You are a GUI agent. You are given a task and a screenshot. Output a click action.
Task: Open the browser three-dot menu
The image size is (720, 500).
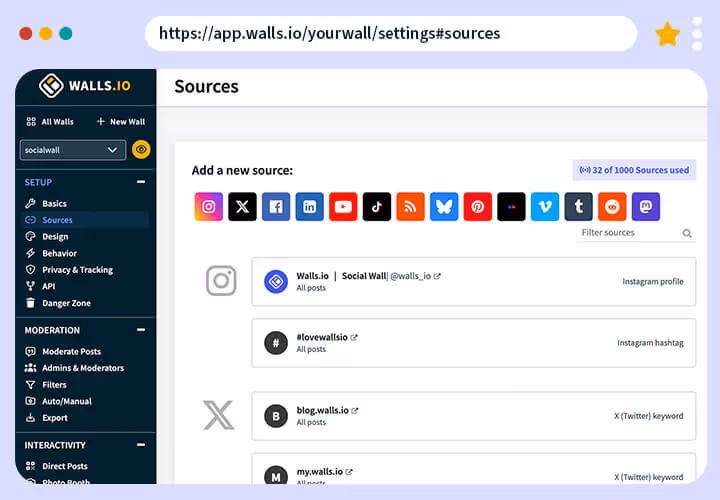tap(697, 34)
